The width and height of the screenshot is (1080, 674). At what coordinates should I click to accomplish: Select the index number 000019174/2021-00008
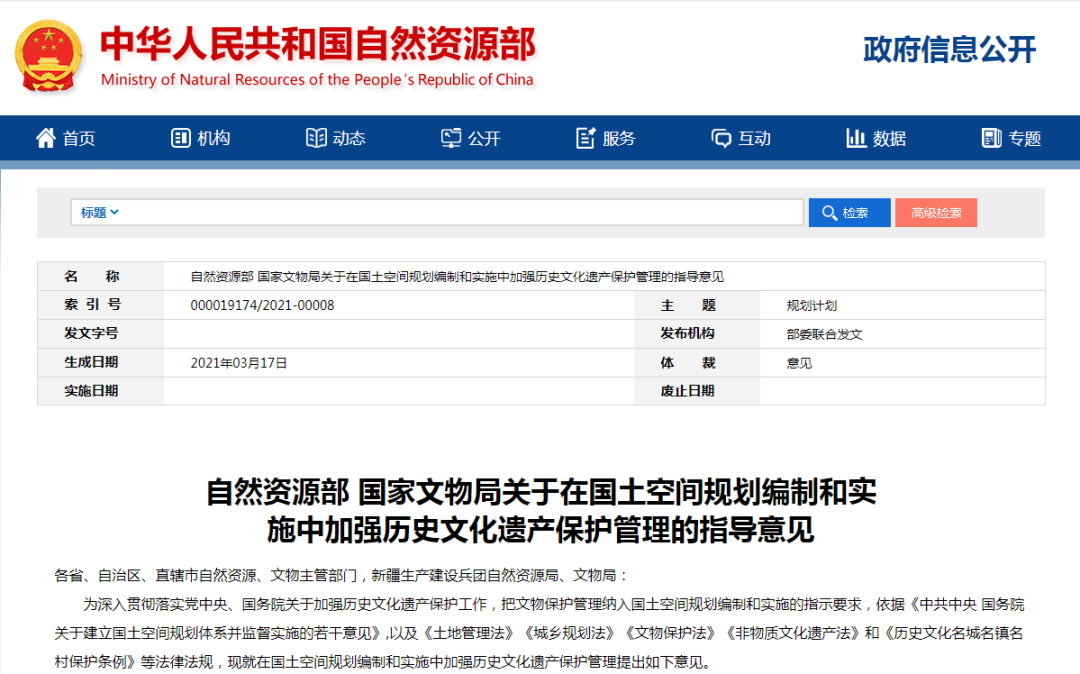(x=262, y=305)
